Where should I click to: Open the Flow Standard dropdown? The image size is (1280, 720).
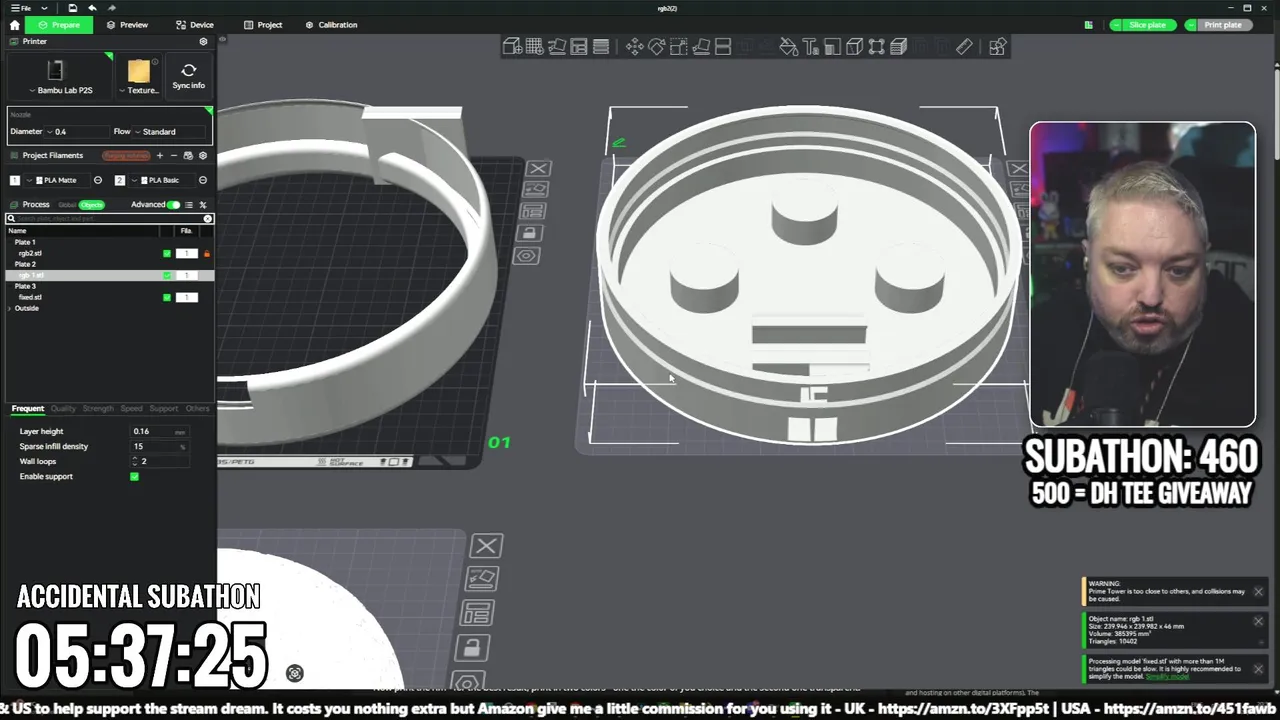pyautogui.click(x=171, y=131)
